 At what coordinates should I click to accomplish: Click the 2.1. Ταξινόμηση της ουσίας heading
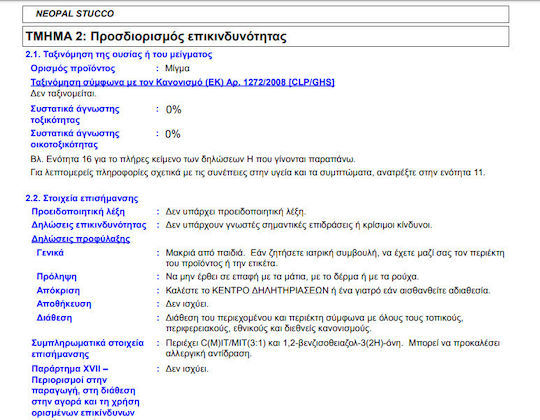119,54
